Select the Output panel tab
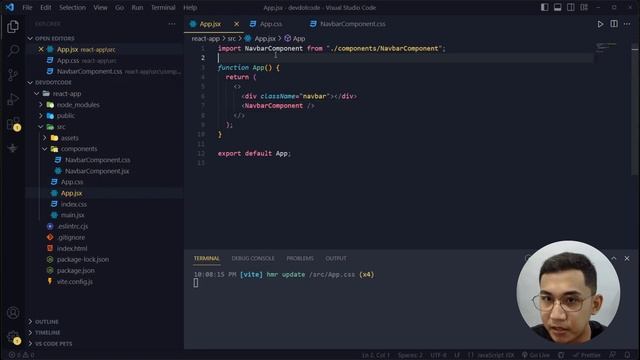Screen dimensions: 640x360 tap(336, 258)
